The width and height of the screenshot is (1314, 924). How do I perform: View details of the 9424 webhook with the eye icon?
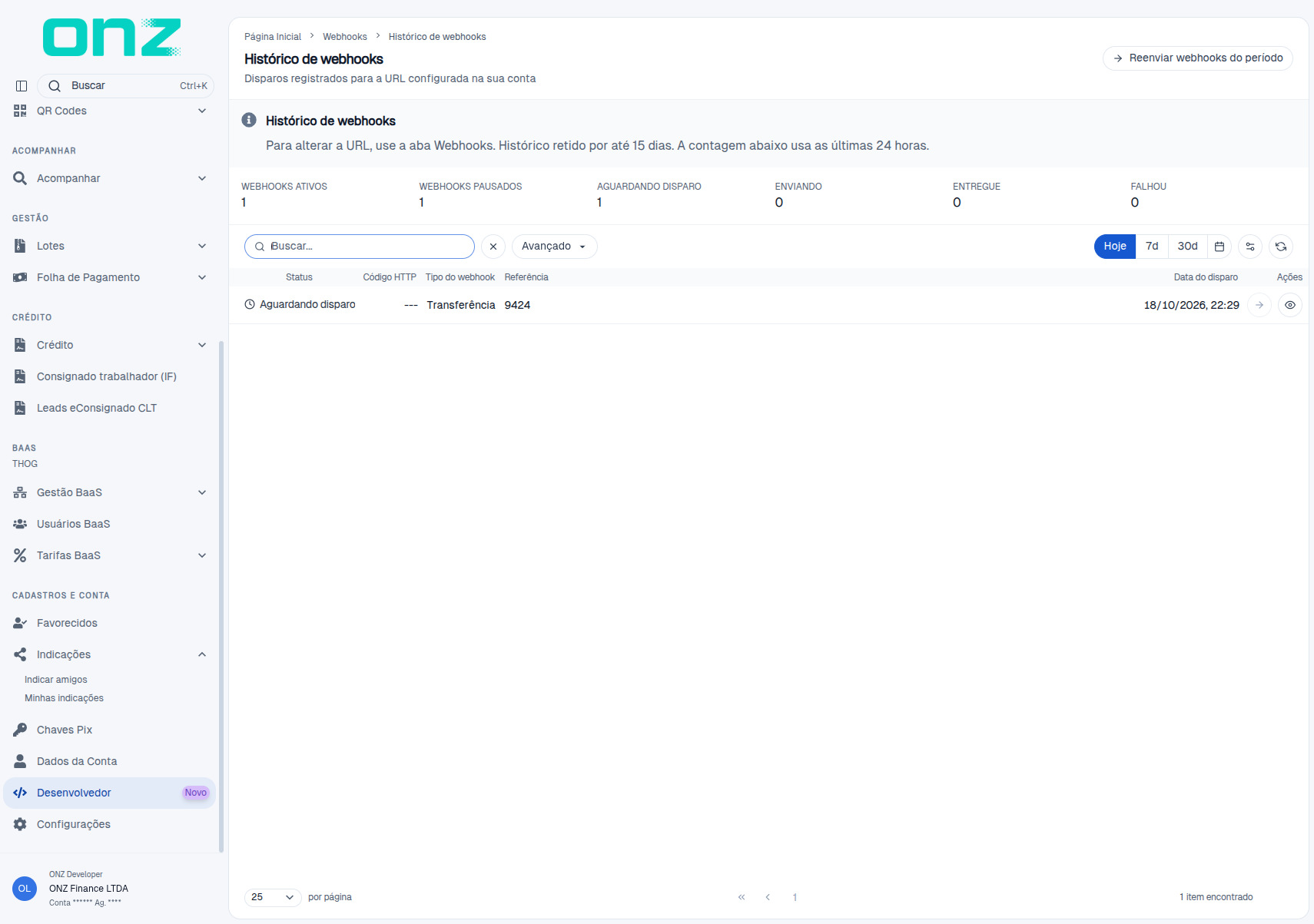pos(1290,305)
